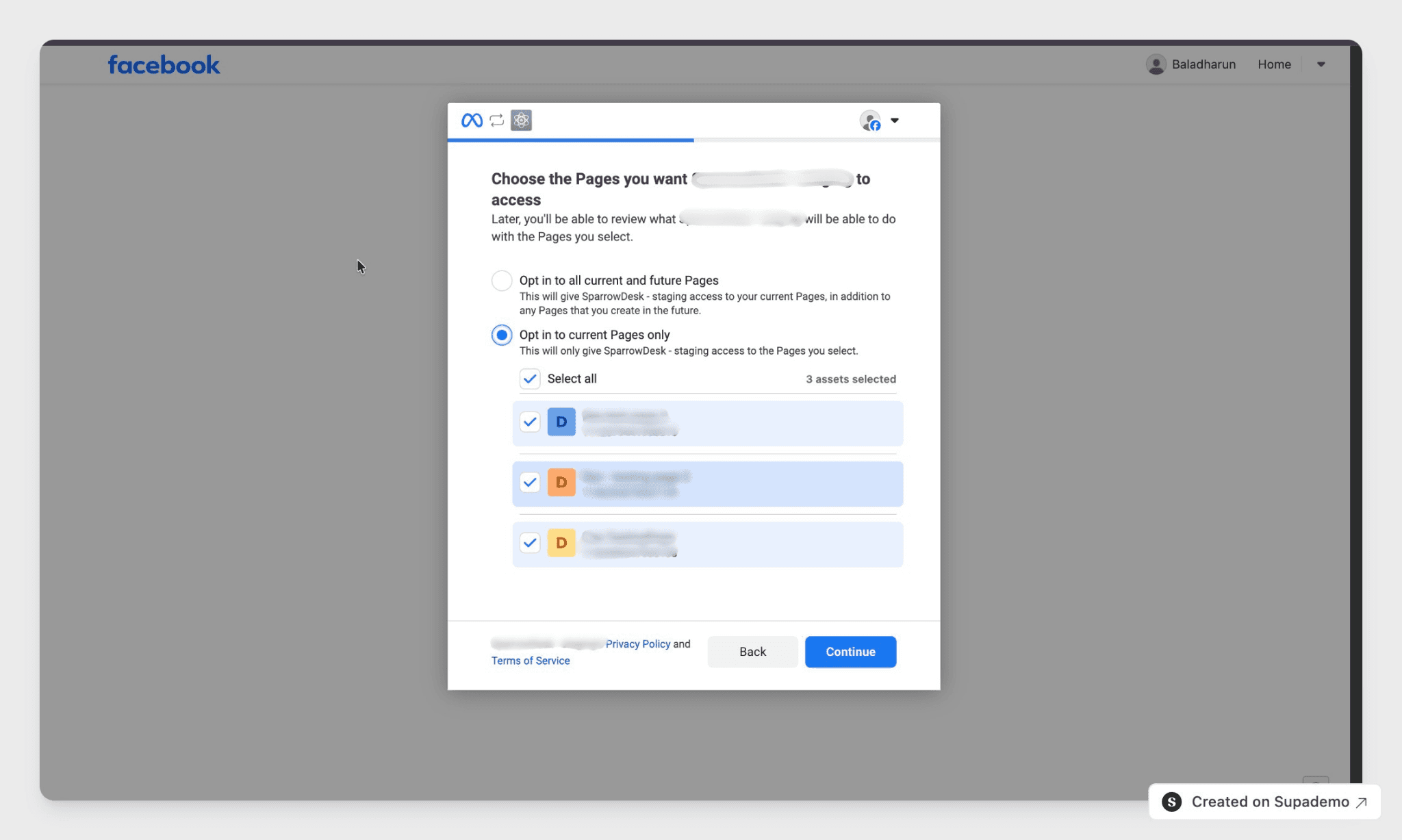The width and height of the screenshot is (1402, 840).
Task: Click the Back button
Action: (x=752, y=652)
